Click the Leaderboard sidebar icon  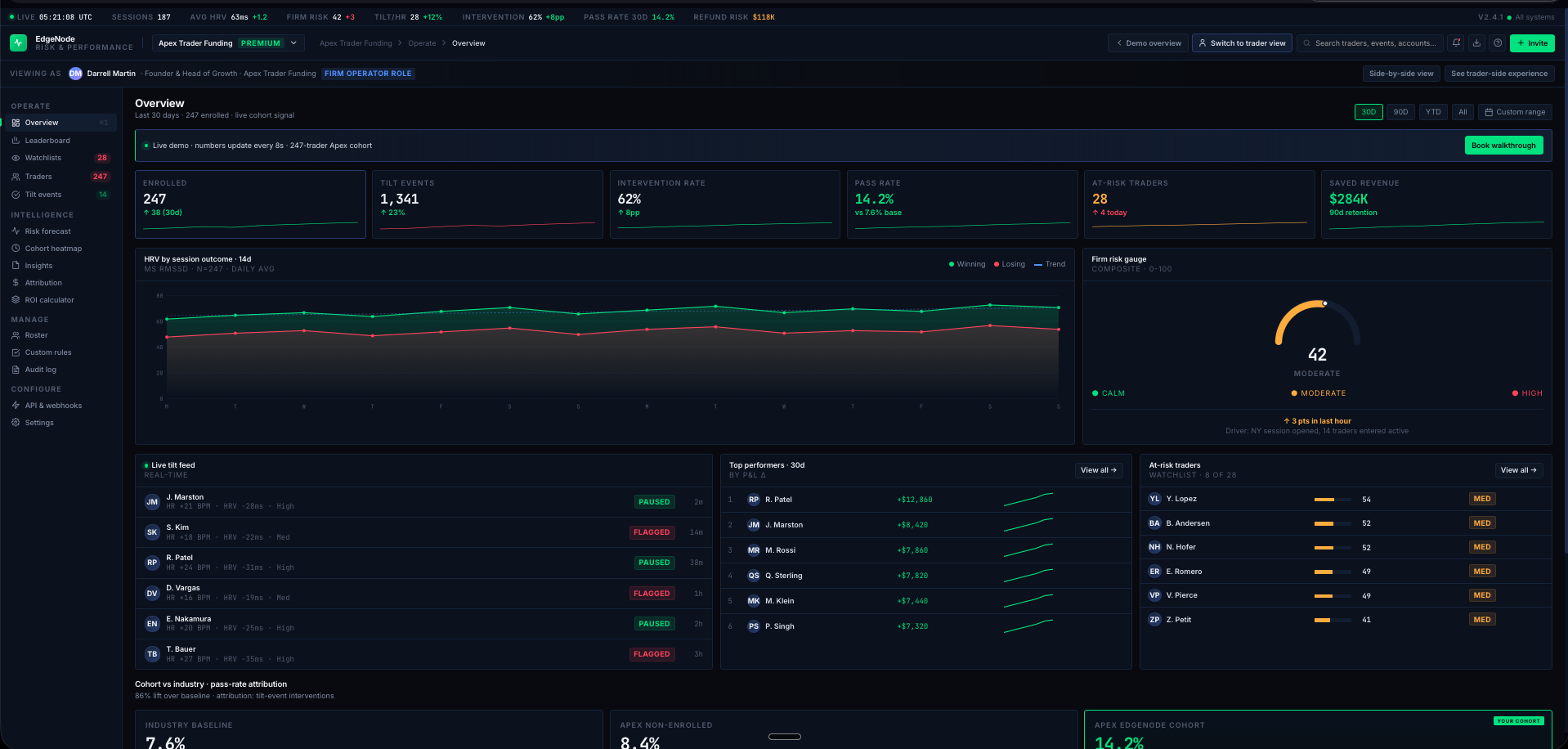tap(16, 141)
